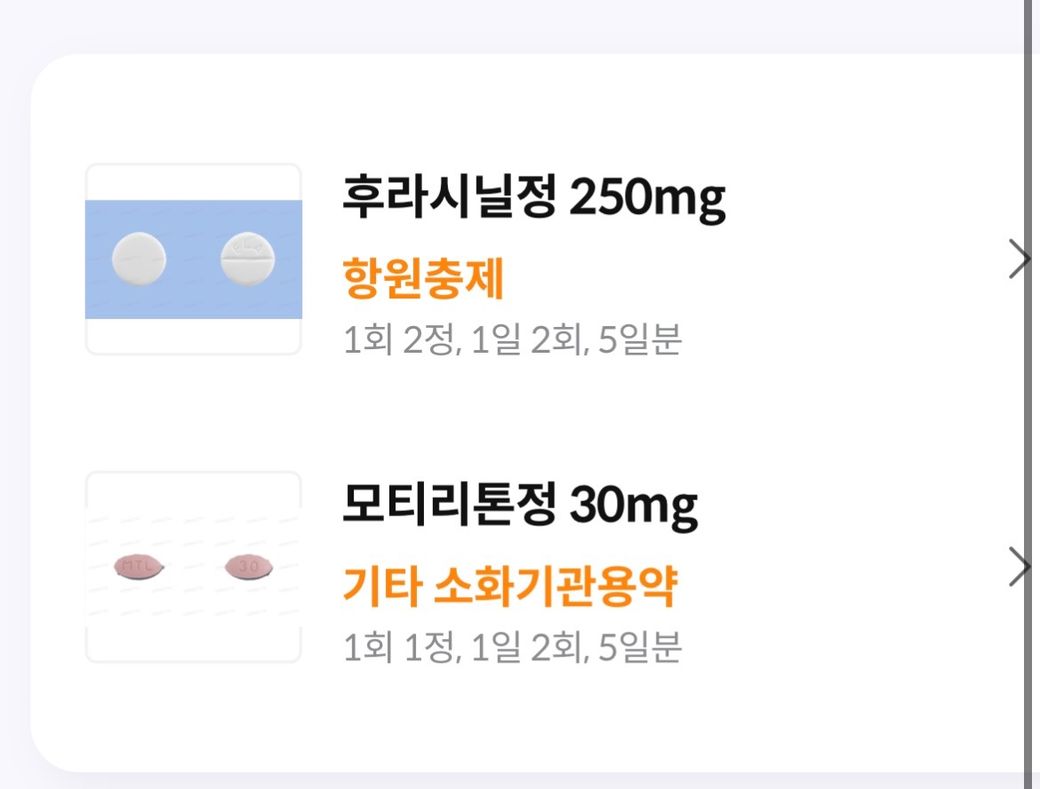Screen dimensions: 1040x789
Task: Click the 5일분 duration under 기타 소화기관용약
Action: point(640,648)
